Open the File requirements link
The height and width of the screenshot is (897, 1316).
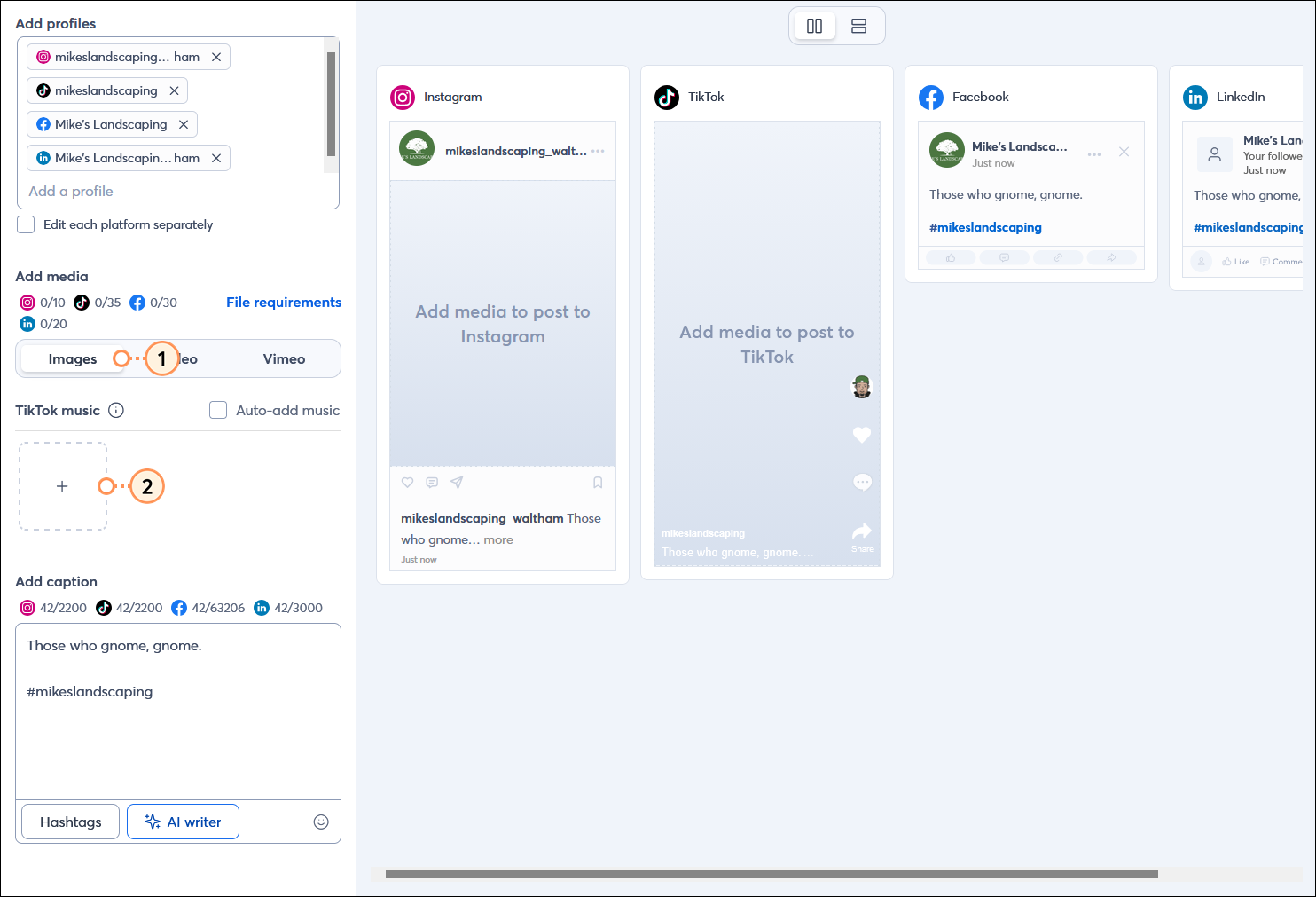coord(284,302)
